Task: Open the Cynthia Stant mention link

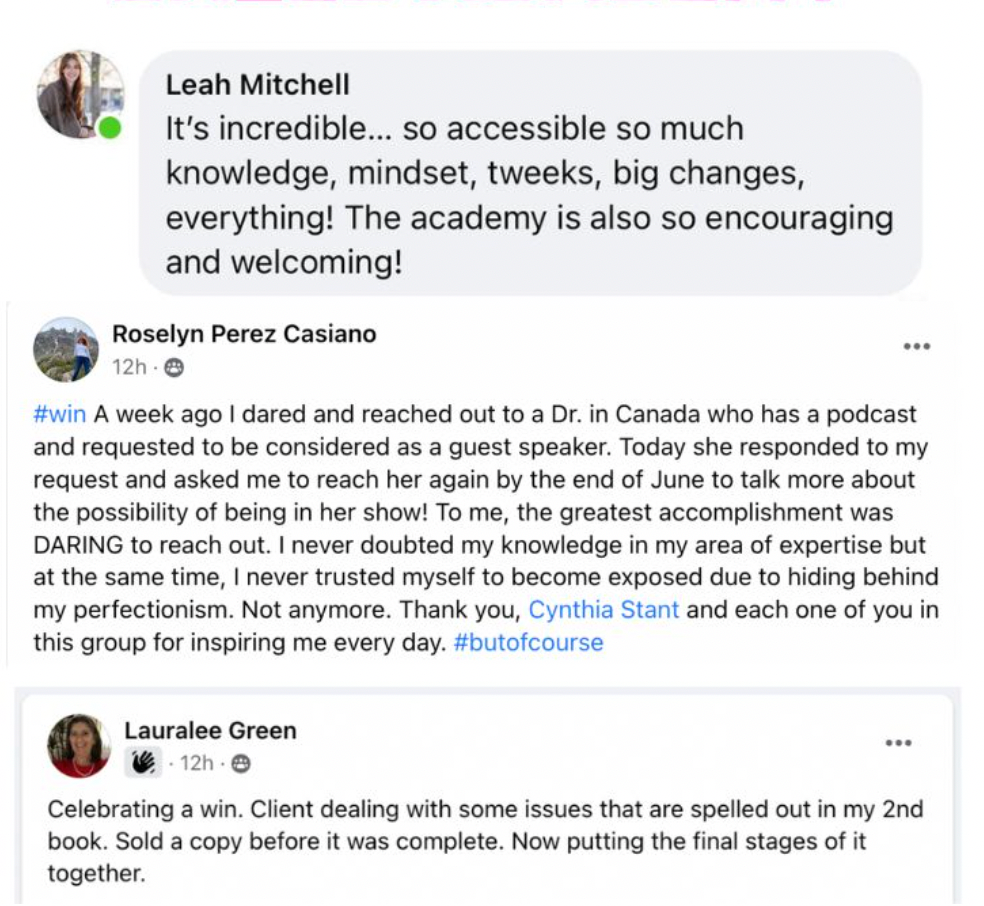Action: (603, 609)
